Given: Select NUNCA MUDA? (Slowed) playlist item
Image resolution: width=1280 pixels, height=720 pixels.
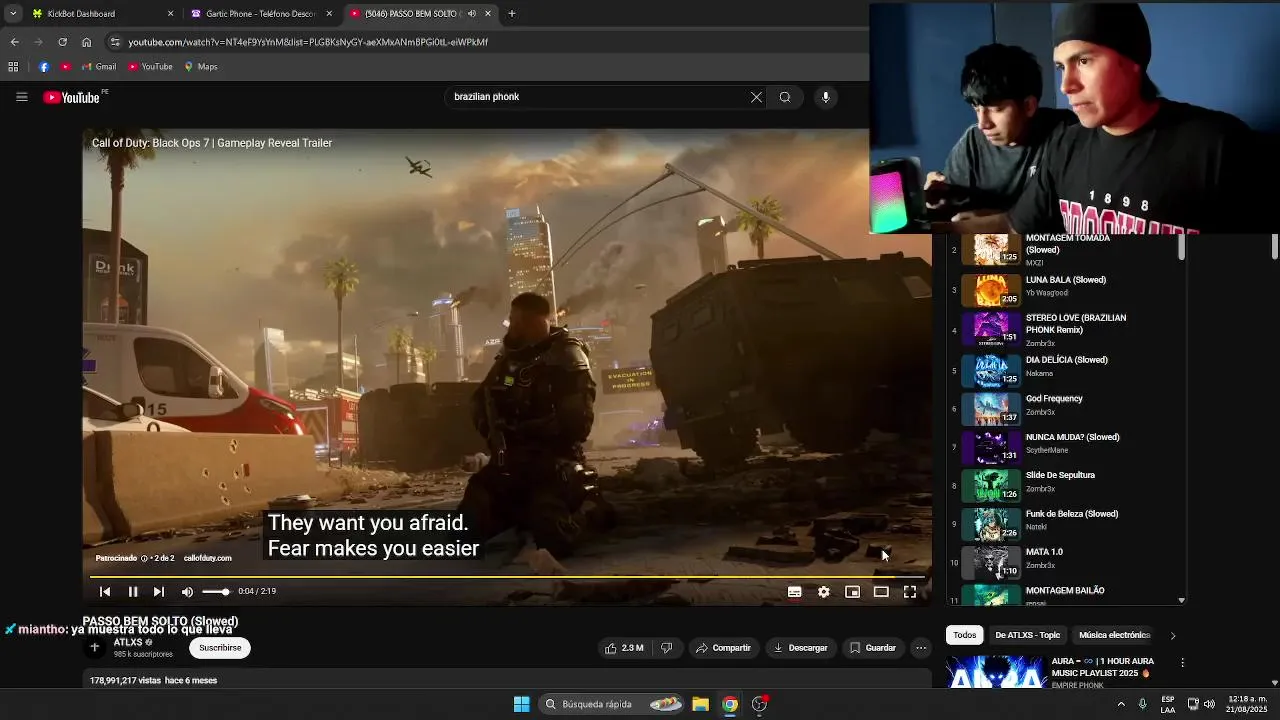Looking at the screenshot, I should point(1065,446).
